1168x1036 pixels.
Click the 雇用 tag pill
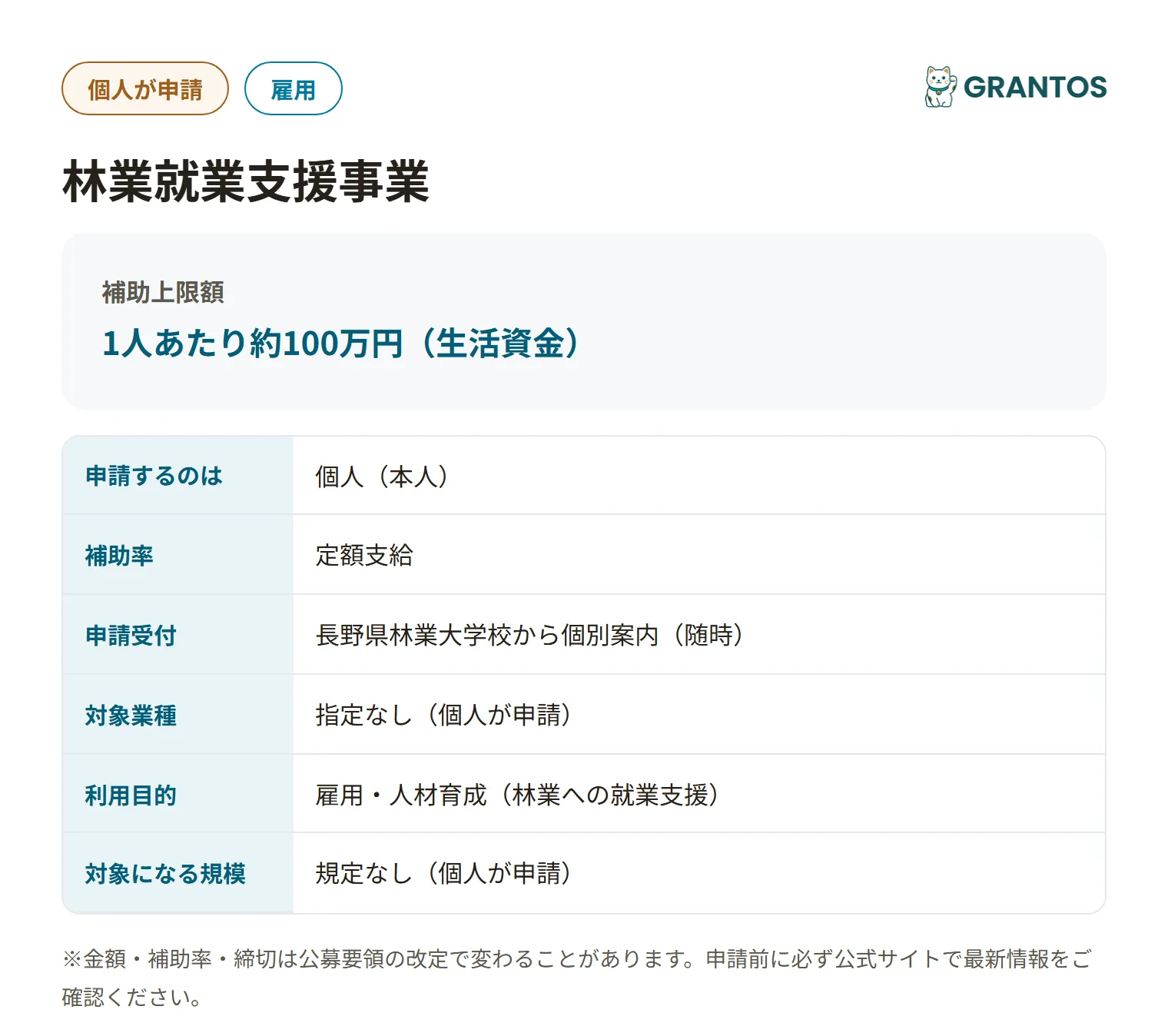pos(293,88)
